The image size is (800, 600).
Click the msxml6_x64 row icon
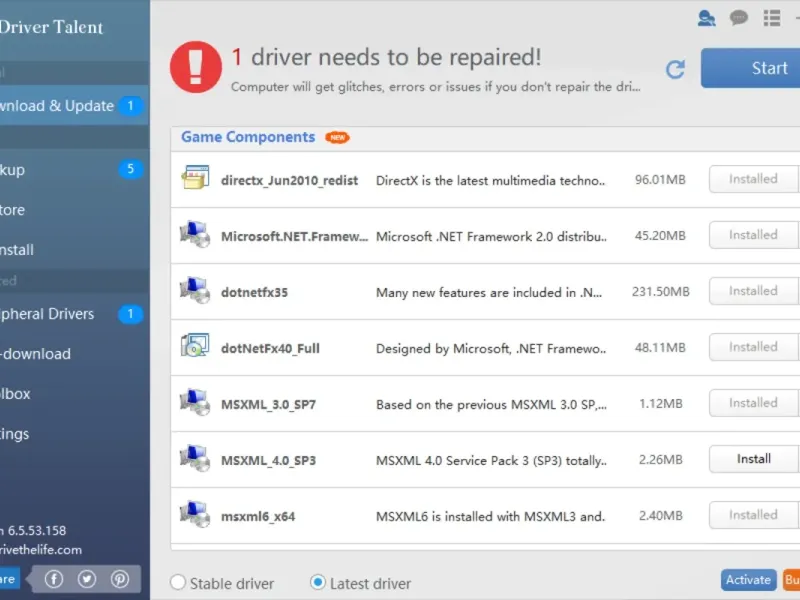coord(195,514)
